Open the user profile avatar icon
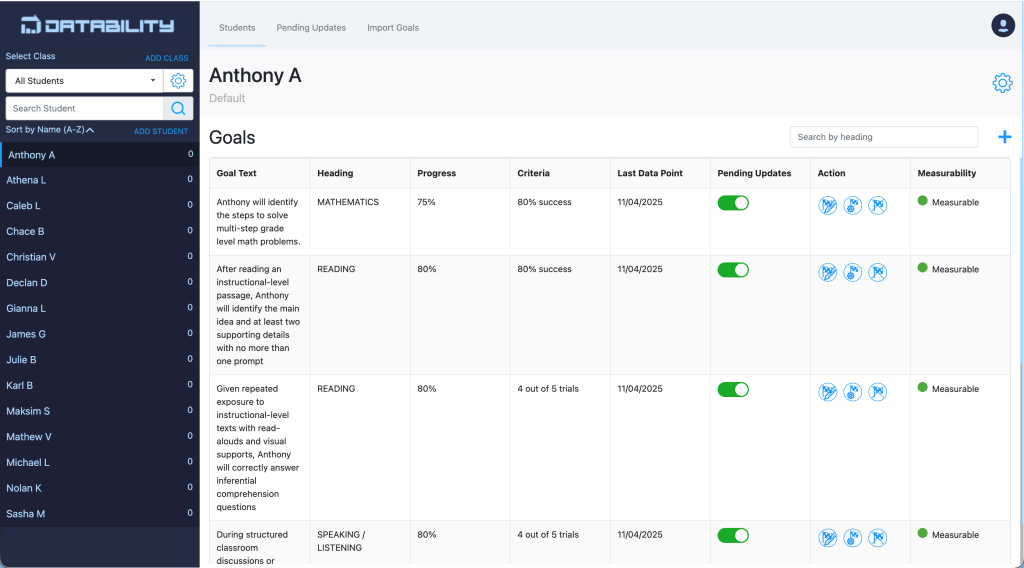Image resolution: width=1024 pixels, height=568 pixels. pyautogui.click(x=1003, y=26)
